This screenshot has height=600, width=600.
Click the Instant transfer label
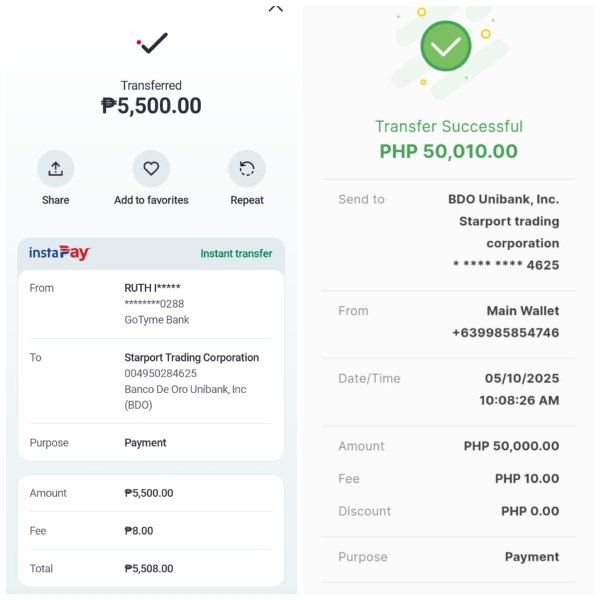[236, 254]
